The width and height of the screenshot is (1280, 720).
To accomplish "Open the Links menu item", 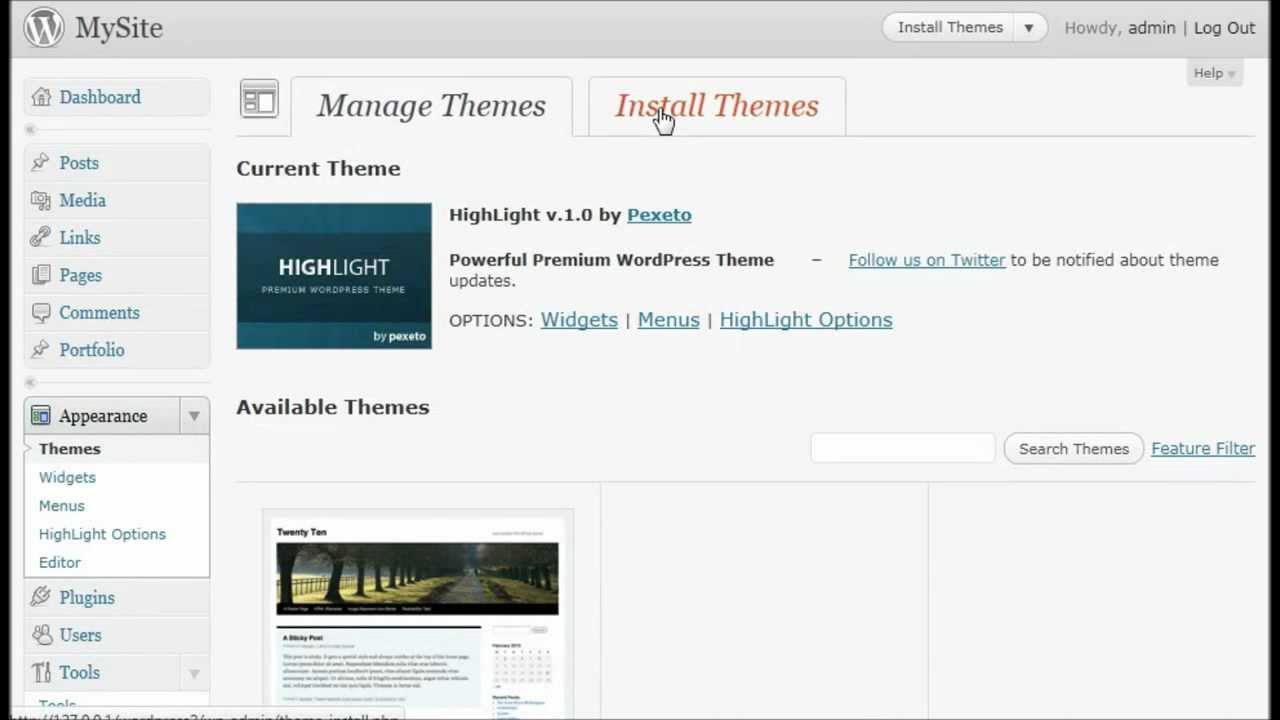I will (80, 238).
